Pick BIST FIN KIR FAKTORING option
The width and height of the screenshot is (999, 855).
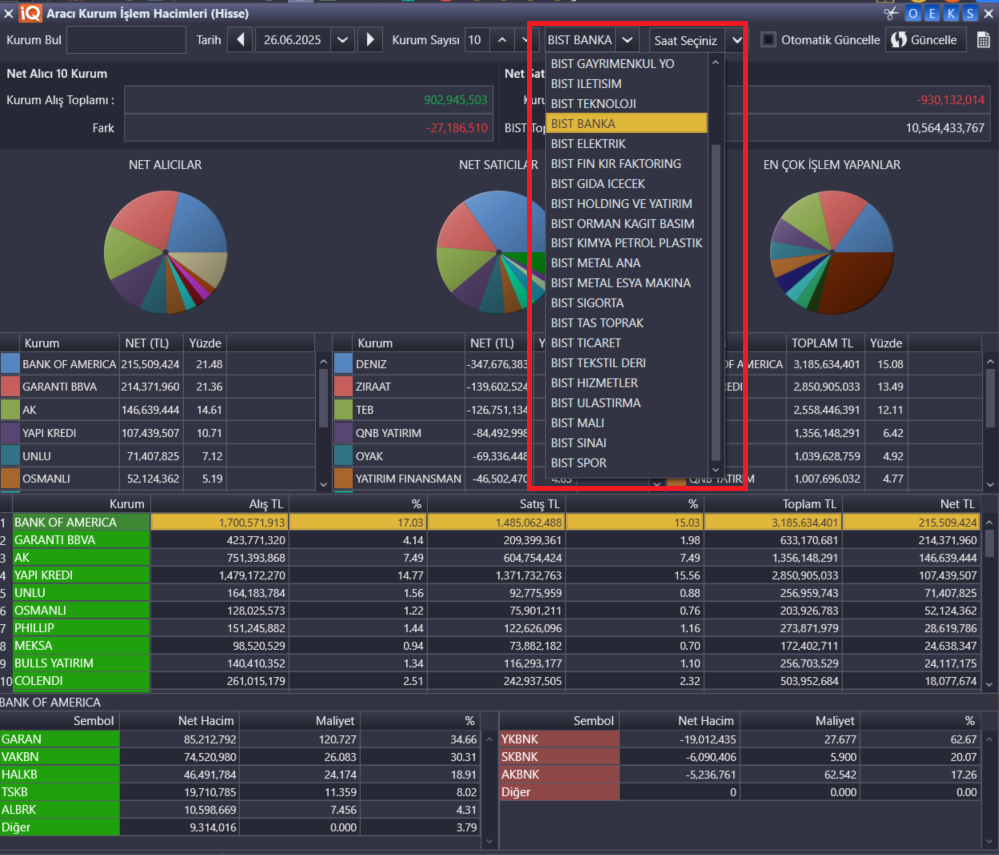tap(626, 164)
